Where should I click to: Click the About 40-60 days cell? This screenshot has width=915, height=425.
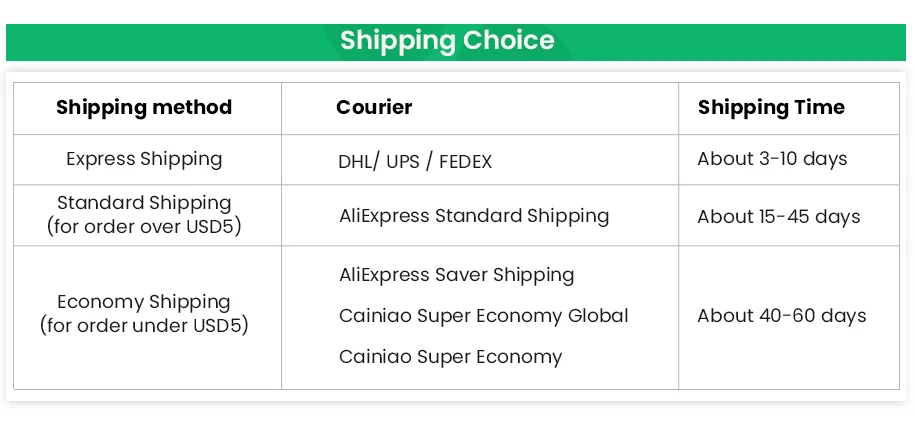click(x=781, y=316)
